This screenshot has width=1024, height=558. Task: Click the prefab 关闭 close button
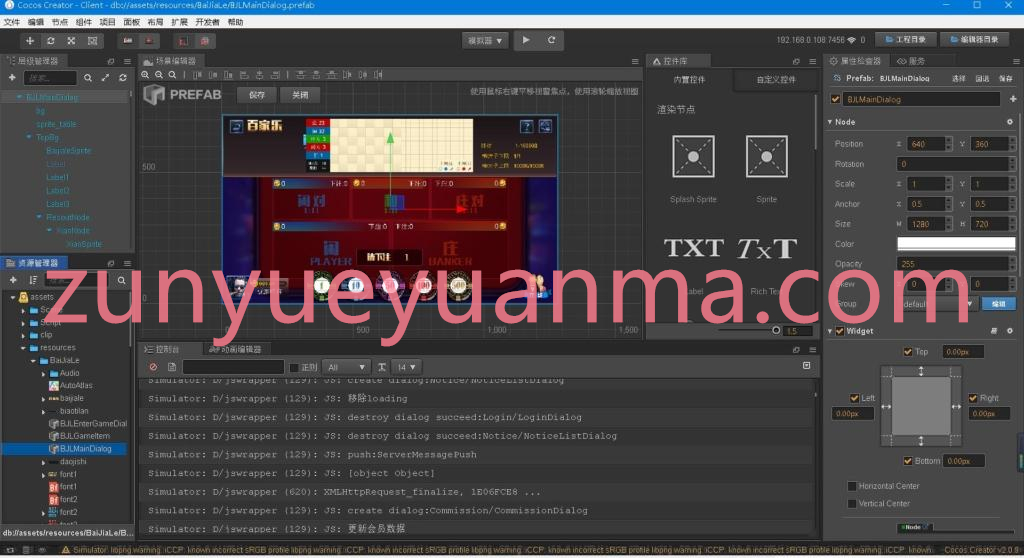coord(300,95)
